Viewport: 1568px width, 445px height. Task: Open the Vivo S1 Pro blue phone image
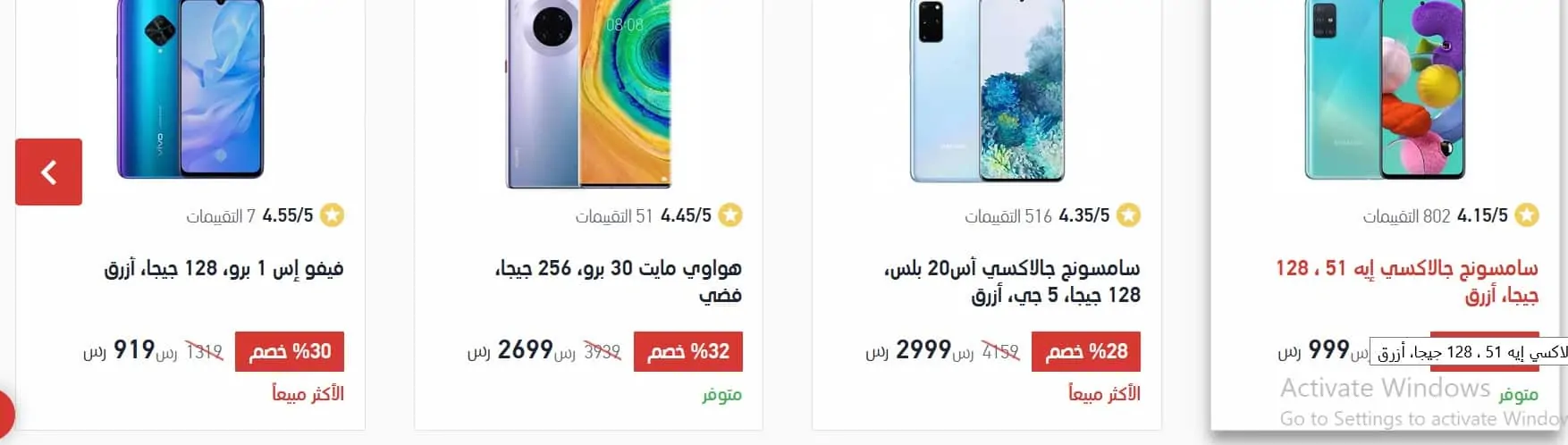point(190,89)
